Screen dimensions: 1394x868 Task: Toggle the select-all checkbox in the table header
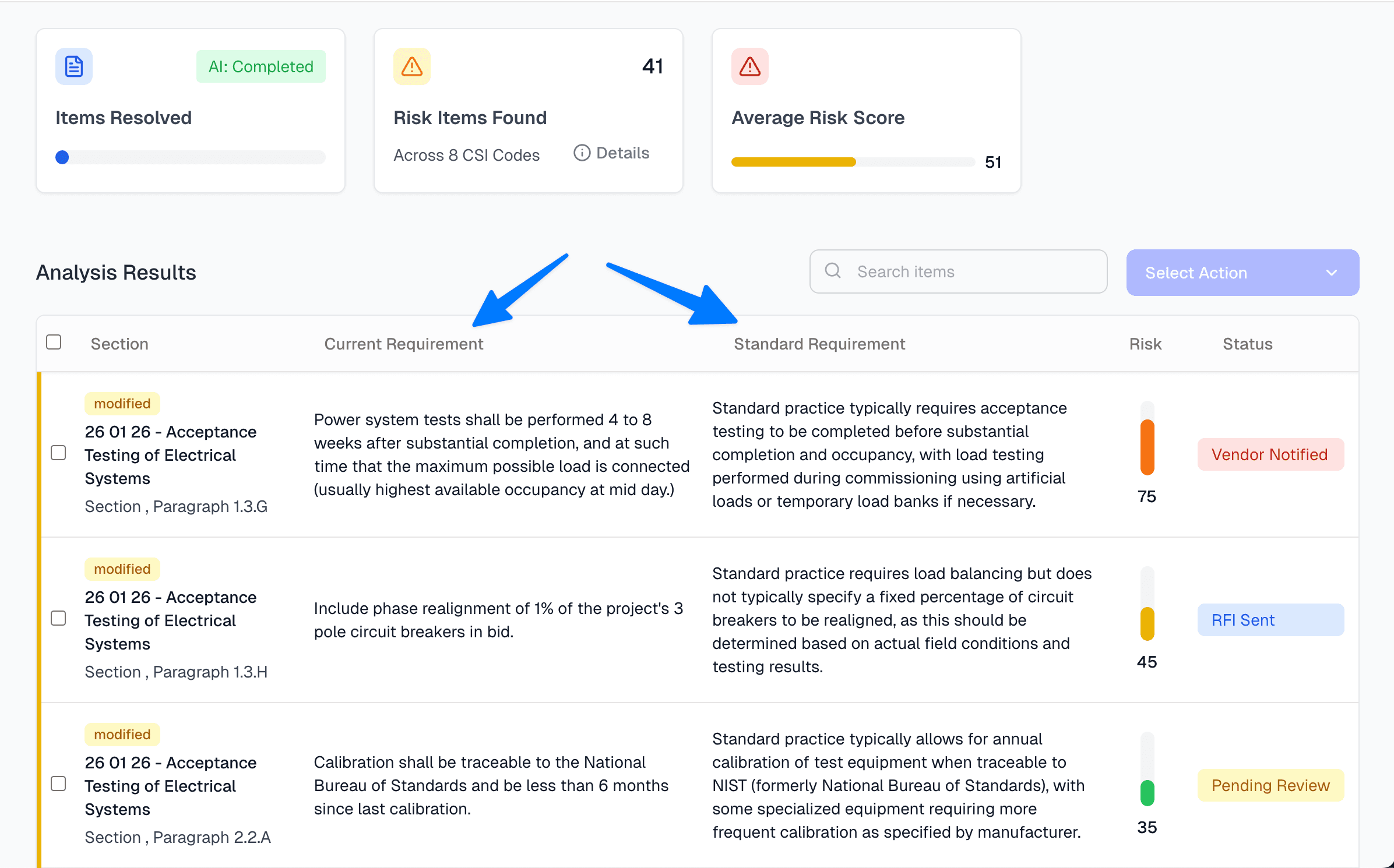[54, 342]
